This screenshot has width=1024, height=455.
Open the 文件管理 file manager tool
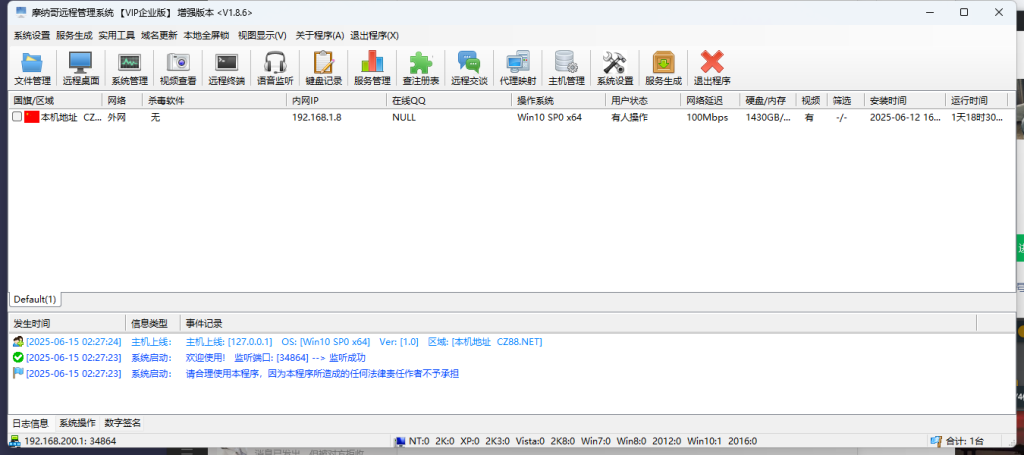click(x=32, y=69)
